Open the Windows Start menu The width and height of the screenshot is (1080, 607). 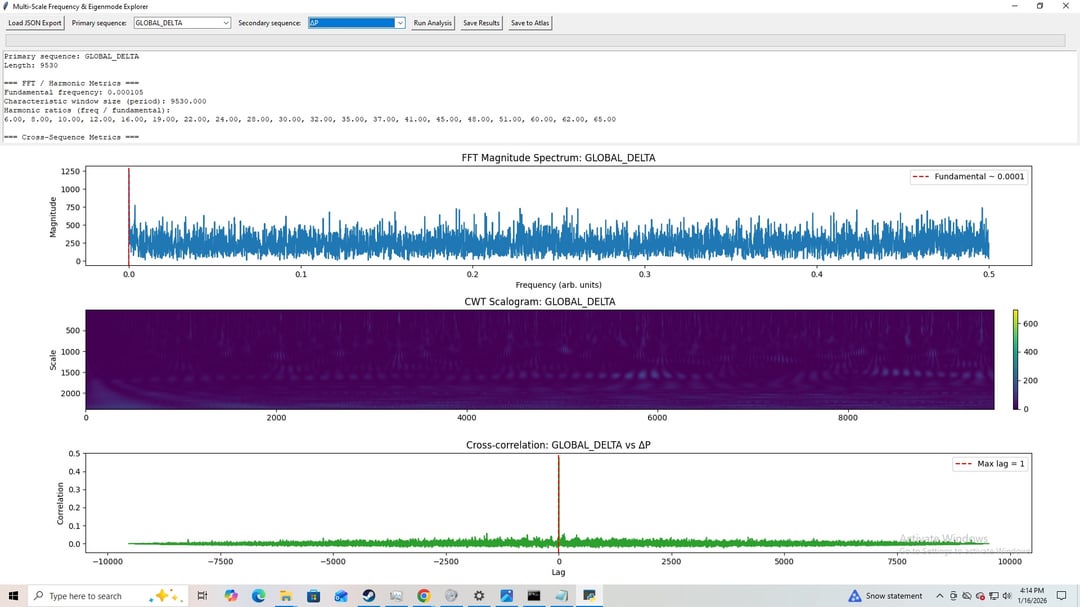pos(13,596)
